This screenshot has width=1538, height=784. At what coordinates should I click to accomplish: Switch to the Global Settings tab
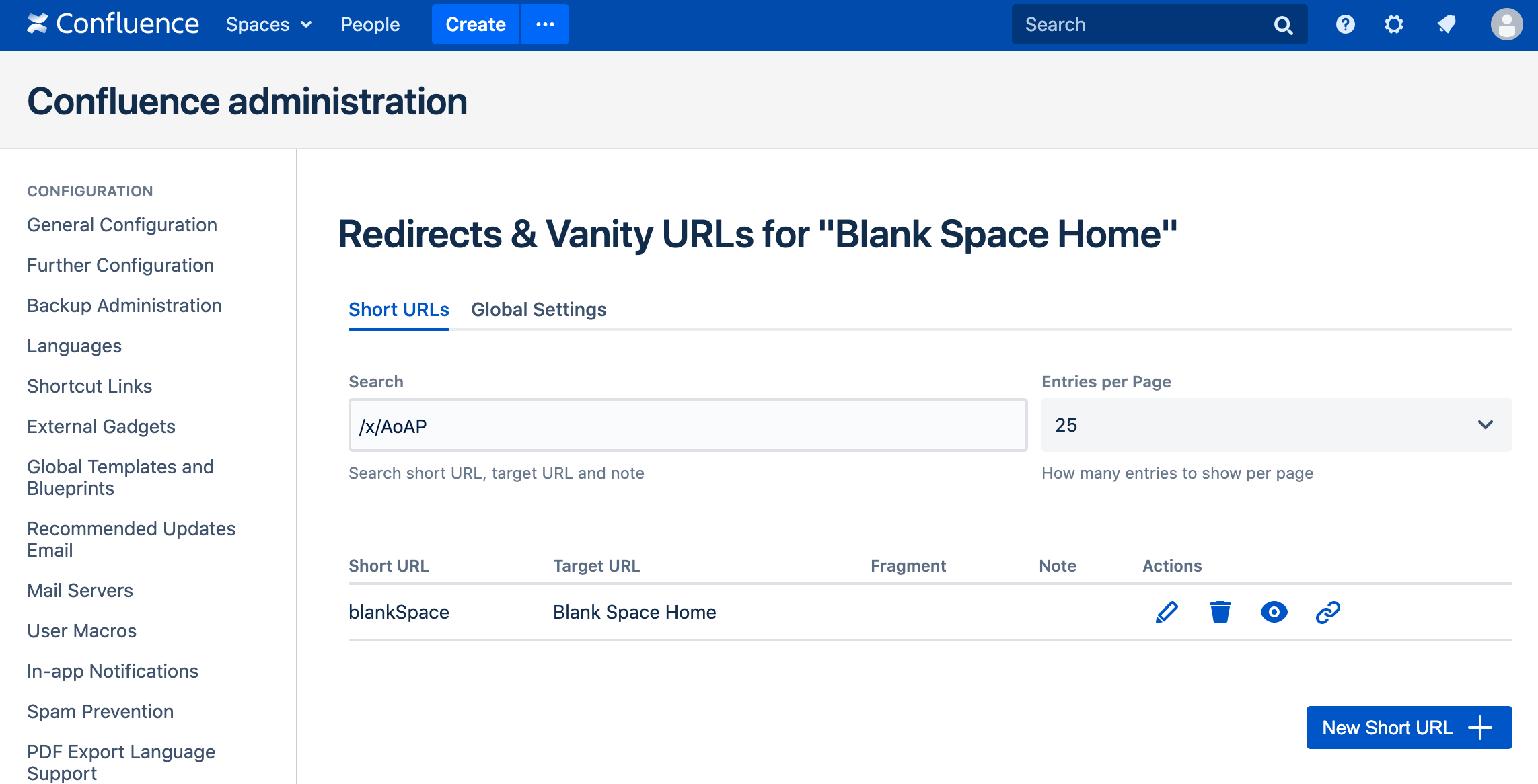pyautogui.click(x=538, y=309)
